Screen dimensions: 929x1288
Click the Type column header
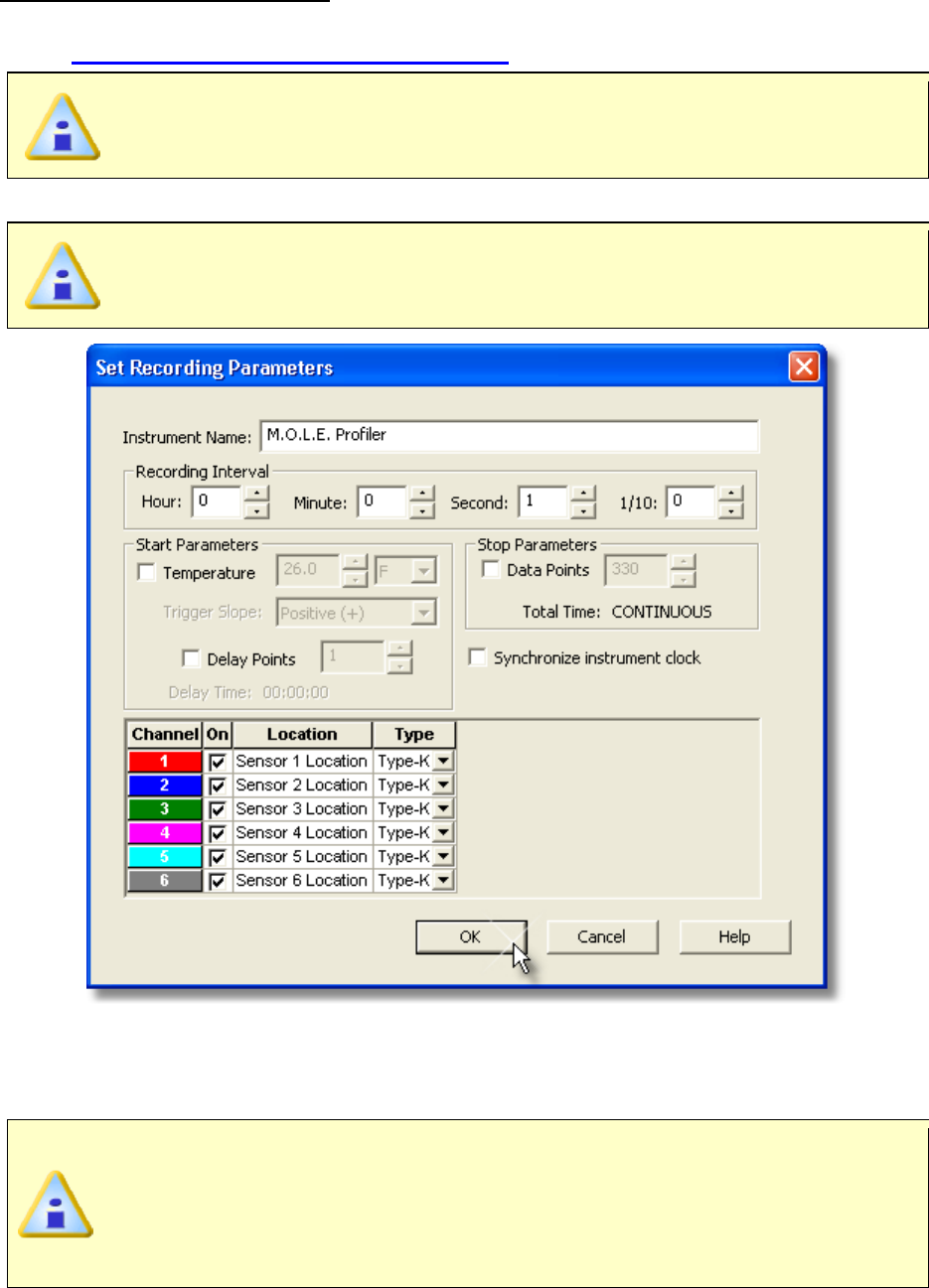pyautogui.click(x=414, y=735)
